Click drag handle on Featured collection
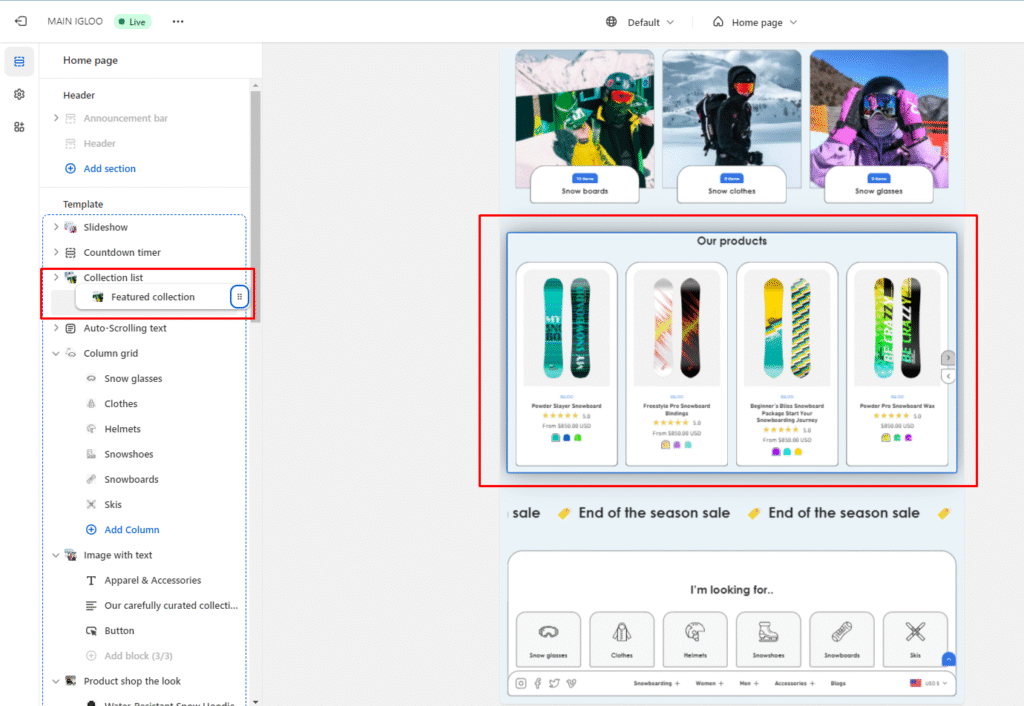The width and height of the screenshot is (1024, 706). tap(239, 297)
